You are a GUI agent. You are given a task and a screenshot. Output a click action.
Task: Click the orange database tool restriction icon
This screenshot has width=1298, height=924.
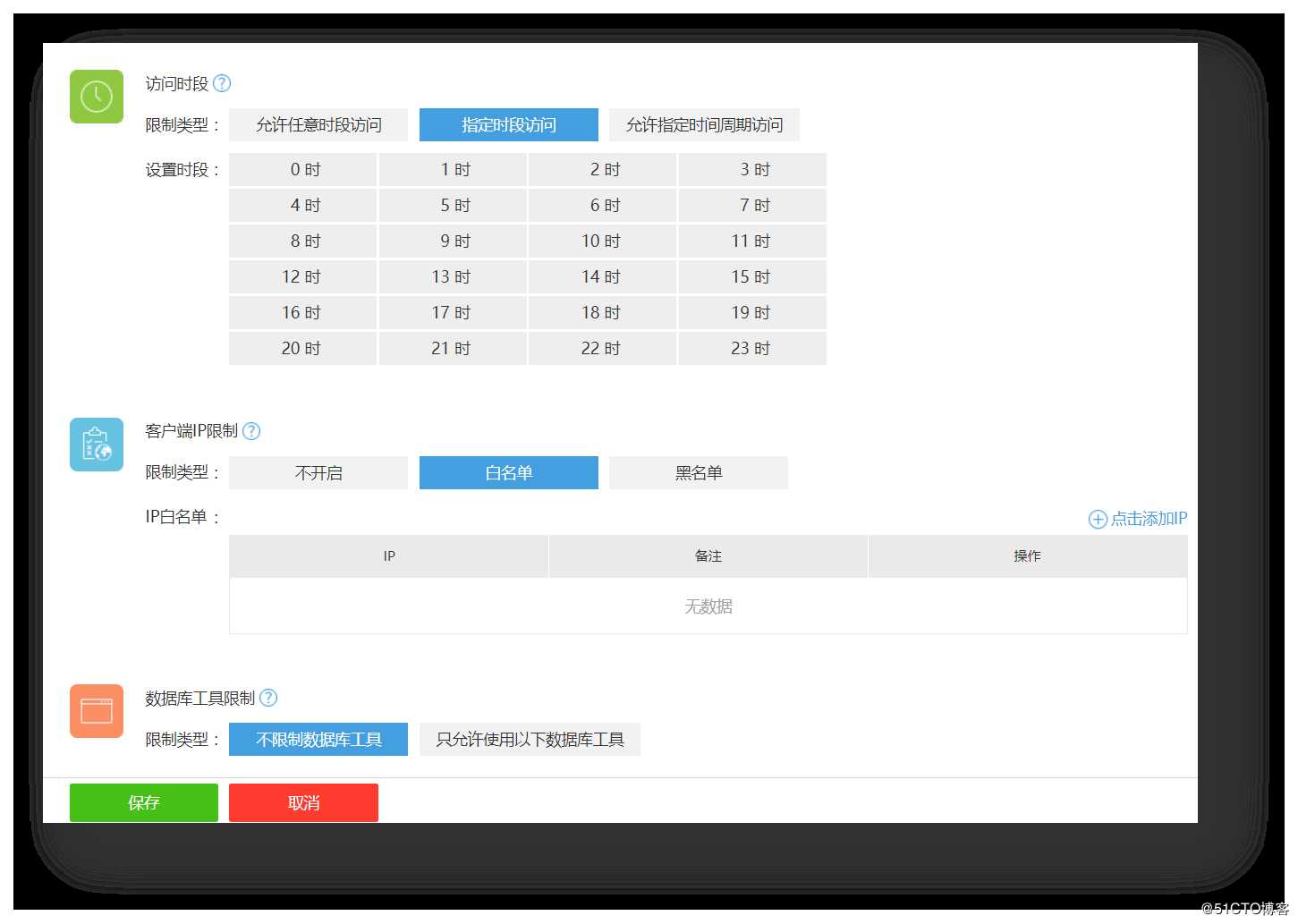(97, 711)
